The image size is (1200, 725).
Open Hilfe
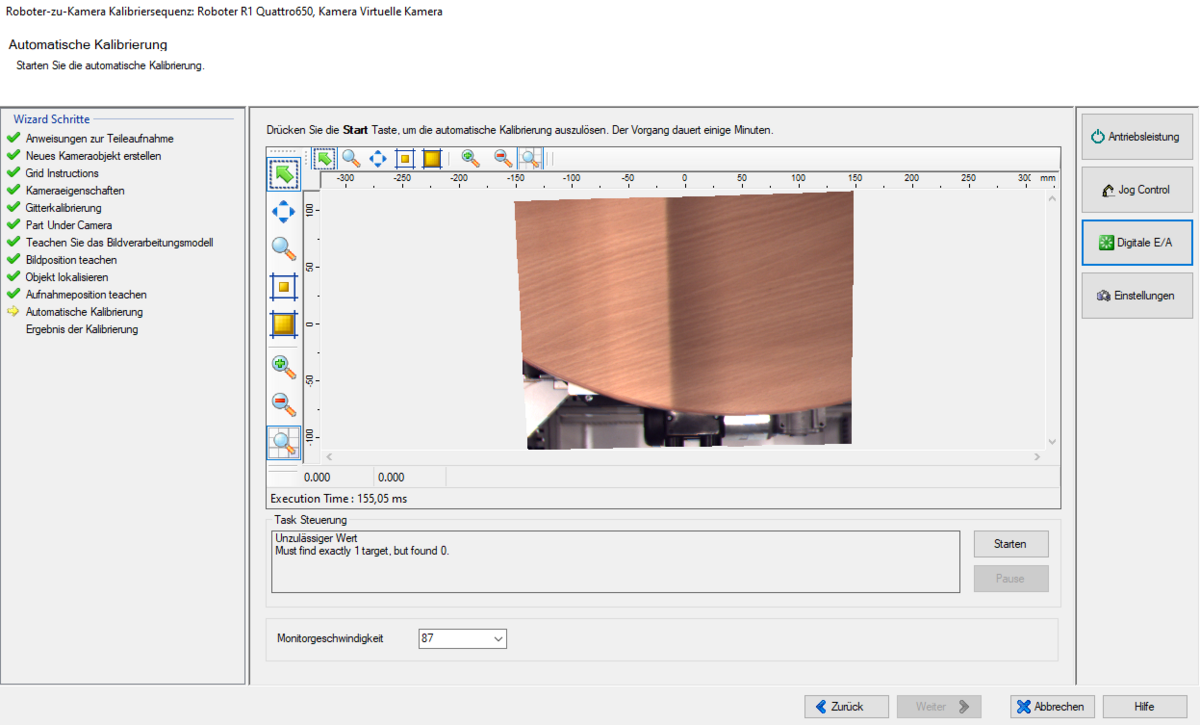1144,706
